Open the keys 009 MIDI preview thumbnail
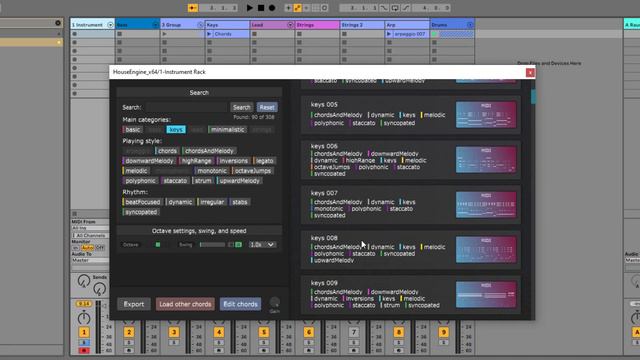 coord(486,294)
